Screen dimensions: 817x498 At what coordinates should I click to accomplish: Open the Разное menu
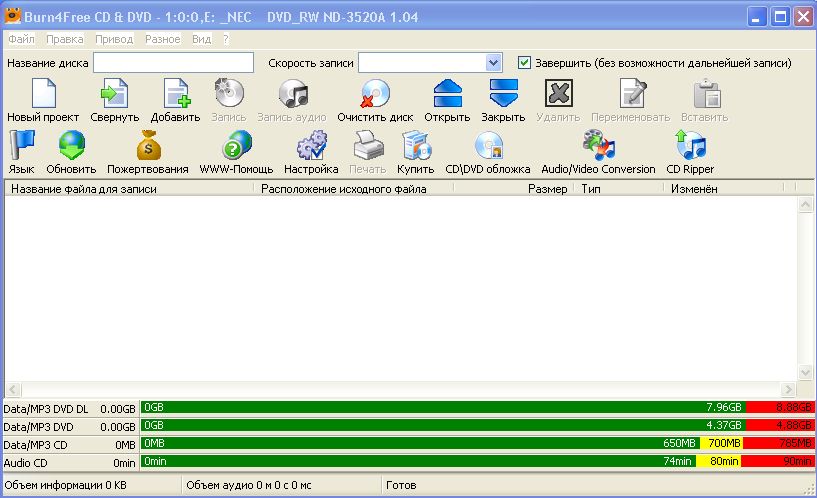[163, 39]
